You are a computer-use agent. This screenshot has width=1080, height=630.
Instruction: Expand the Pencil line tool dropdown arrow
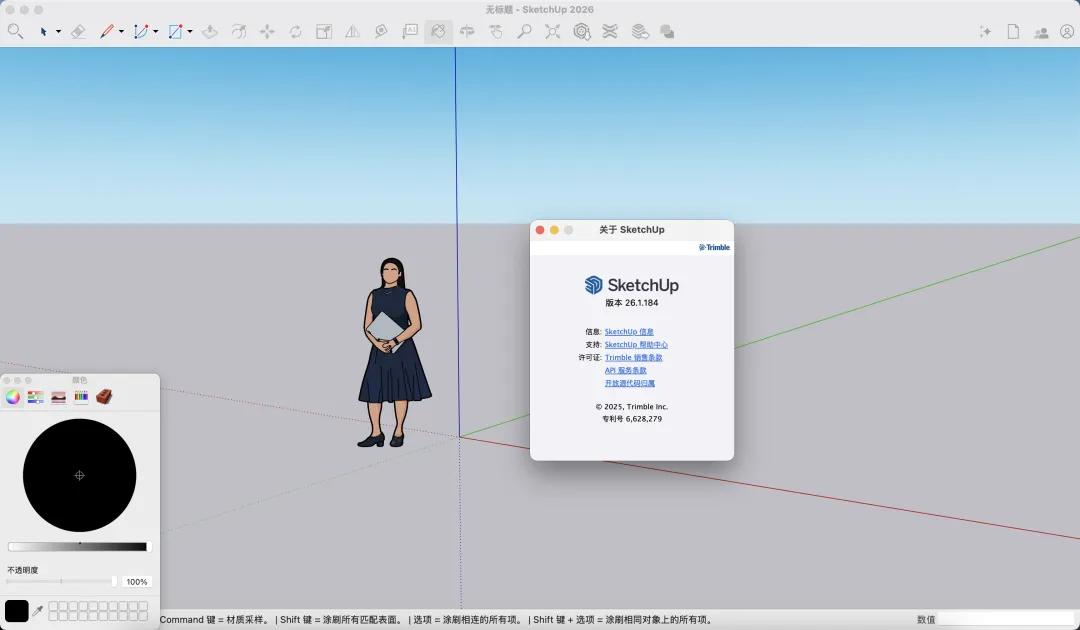click(x=121, y=32)
